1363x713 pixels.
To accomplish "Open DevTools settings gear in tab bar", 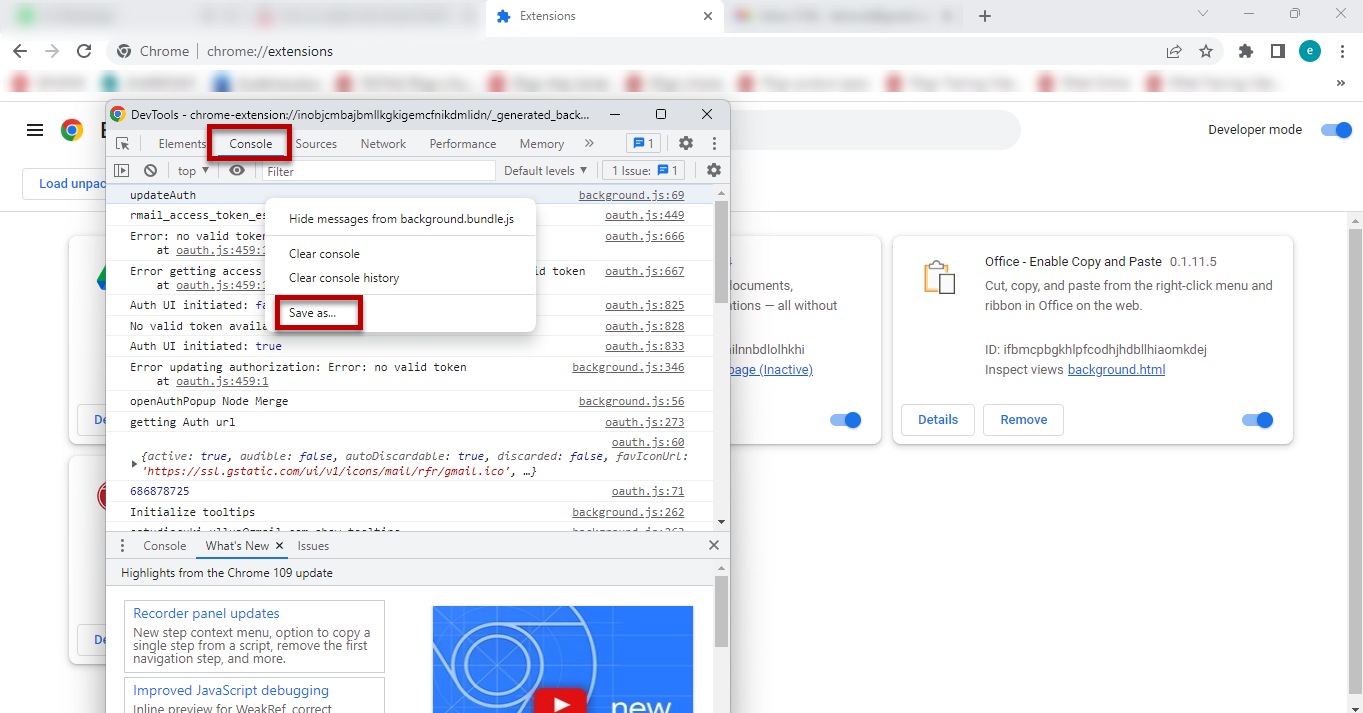I will click(686, 143).
